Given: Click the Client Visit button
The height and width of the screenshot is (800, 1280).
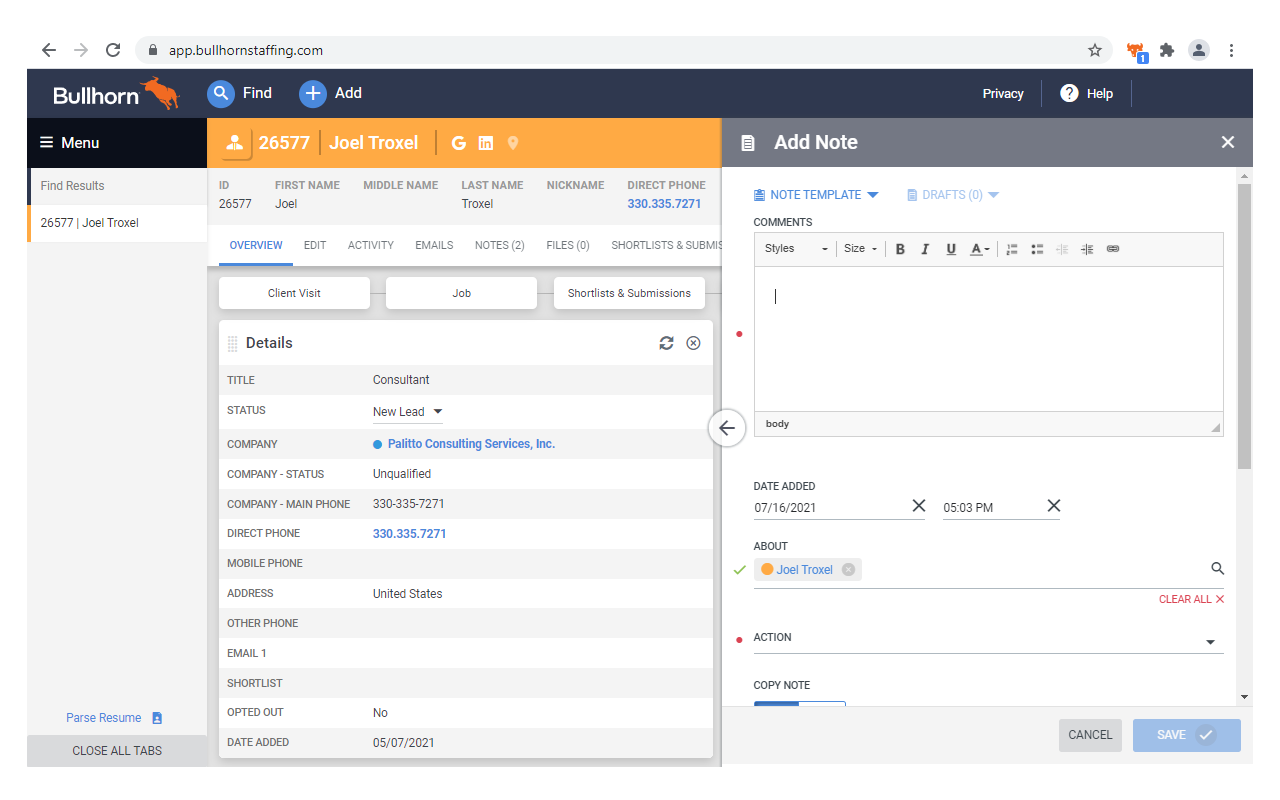Looking at the screenshot, I should pyautogui.click(x=294, y=293).
